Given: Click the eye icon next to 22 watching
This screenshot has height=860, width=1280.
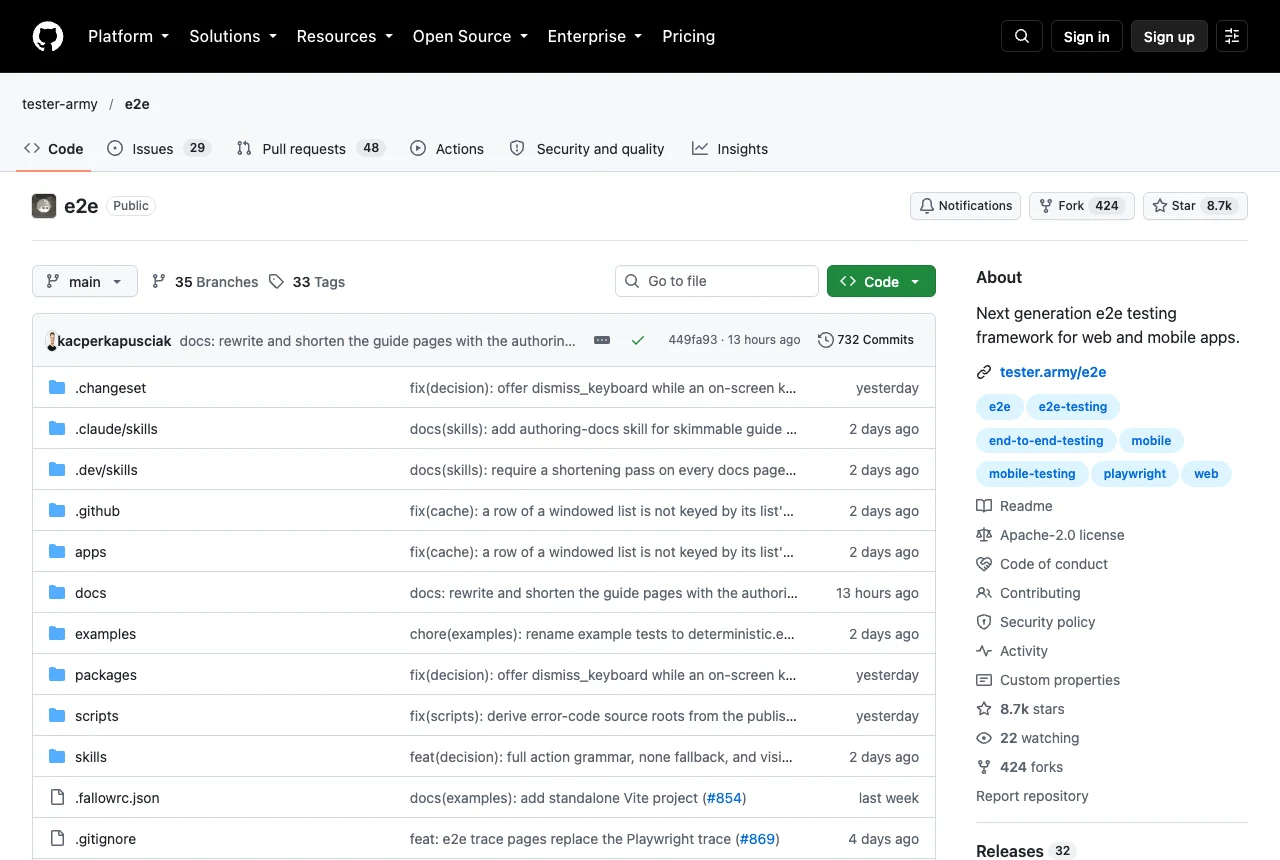Looking at the screenshot, I should click(x=984, y=738).
